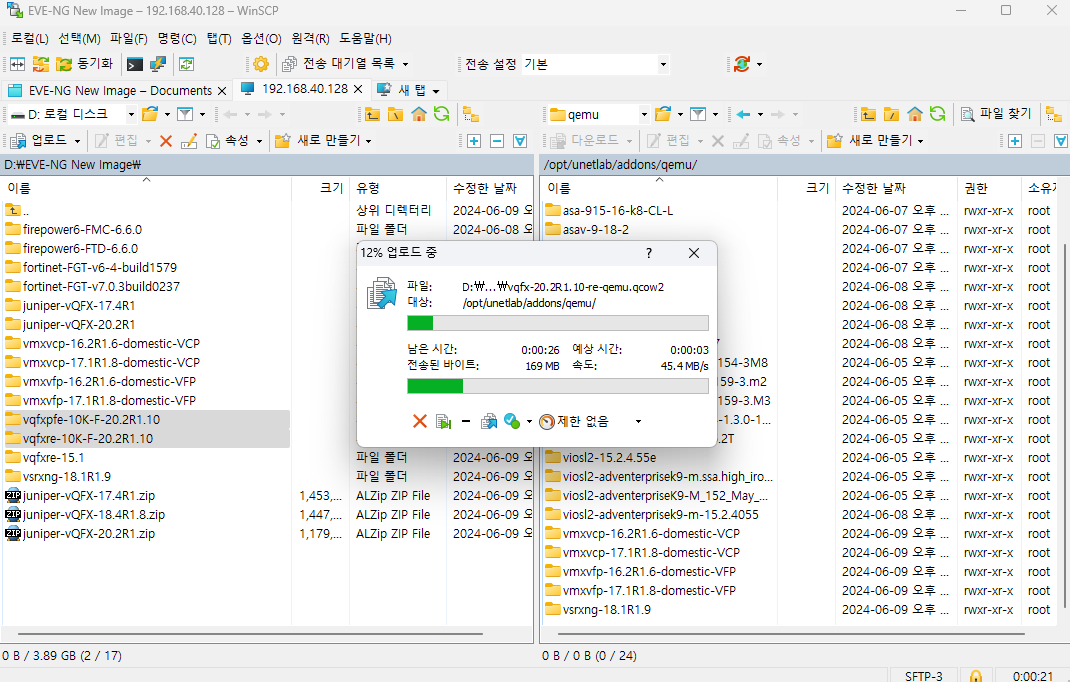
Task: Open the 명령(C) menu
Action: (x=177, y=39)
